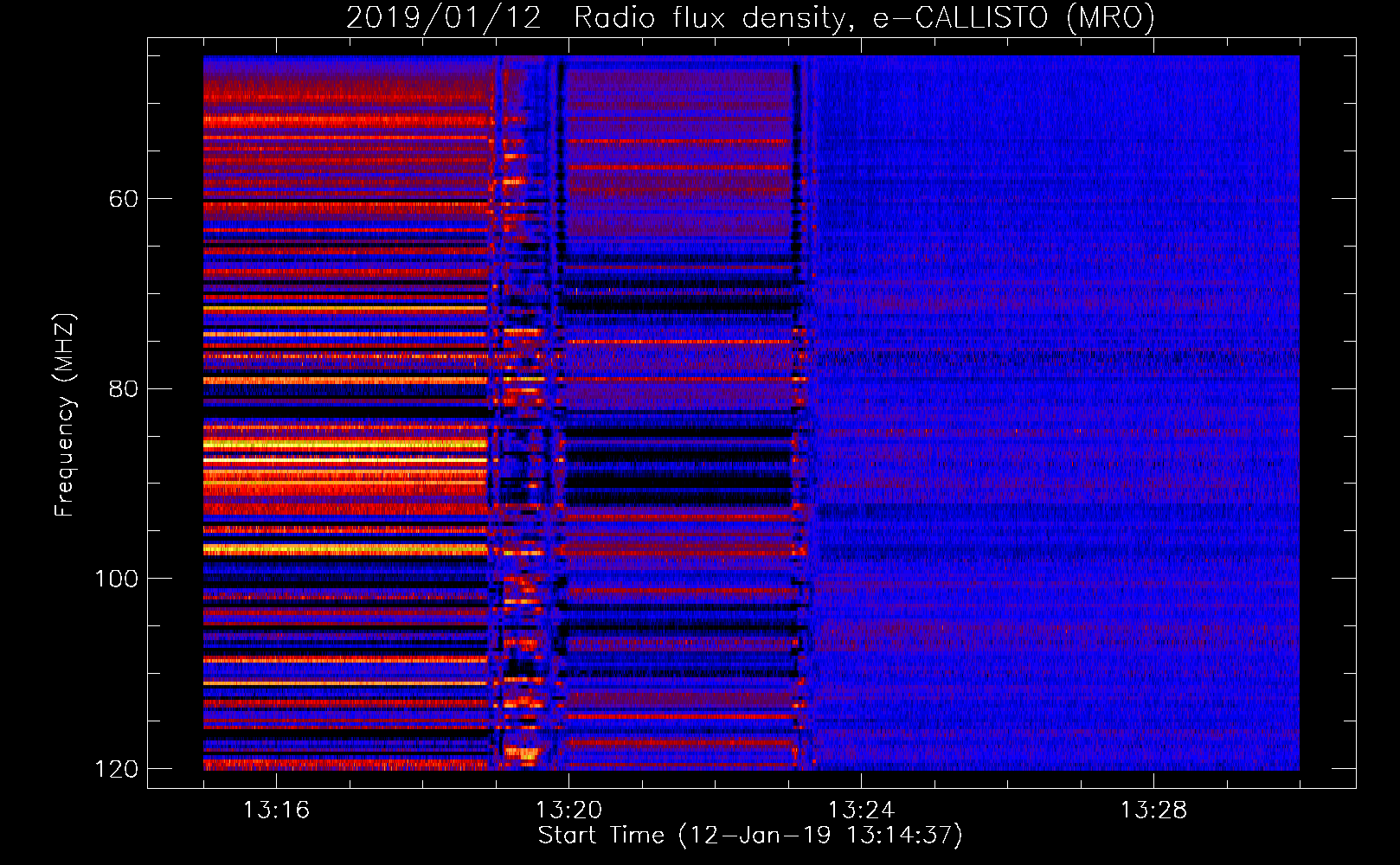
Task: Select the 'Frequency (MHZ)' axis label
Action: (65, 415)
